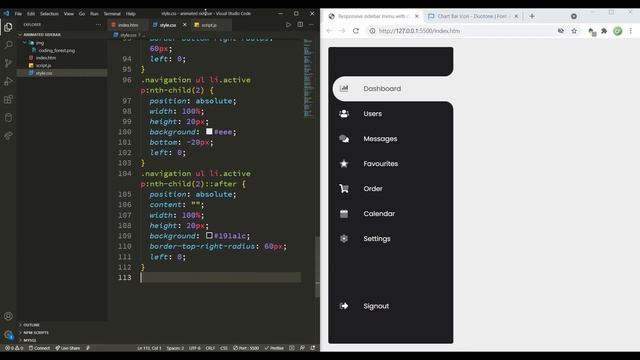Click the browser address bar URL
Image resolution: width=640 pixels, height=360 pixels.
coord(419,31)
